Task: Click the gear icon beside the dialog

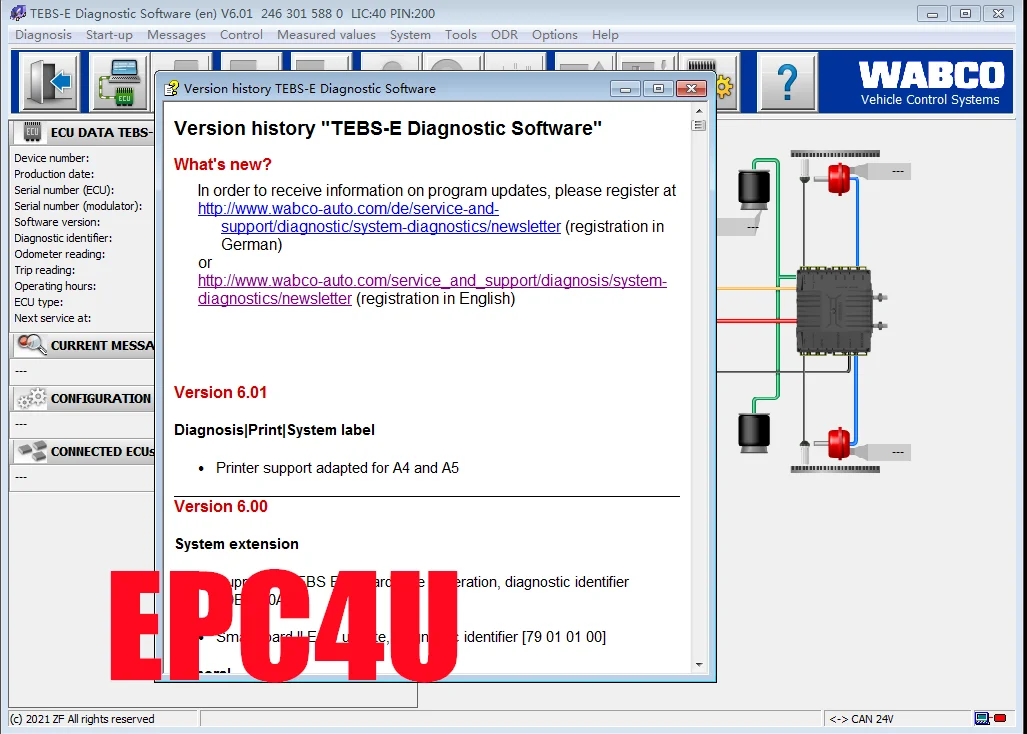Action: pos(724,87)
